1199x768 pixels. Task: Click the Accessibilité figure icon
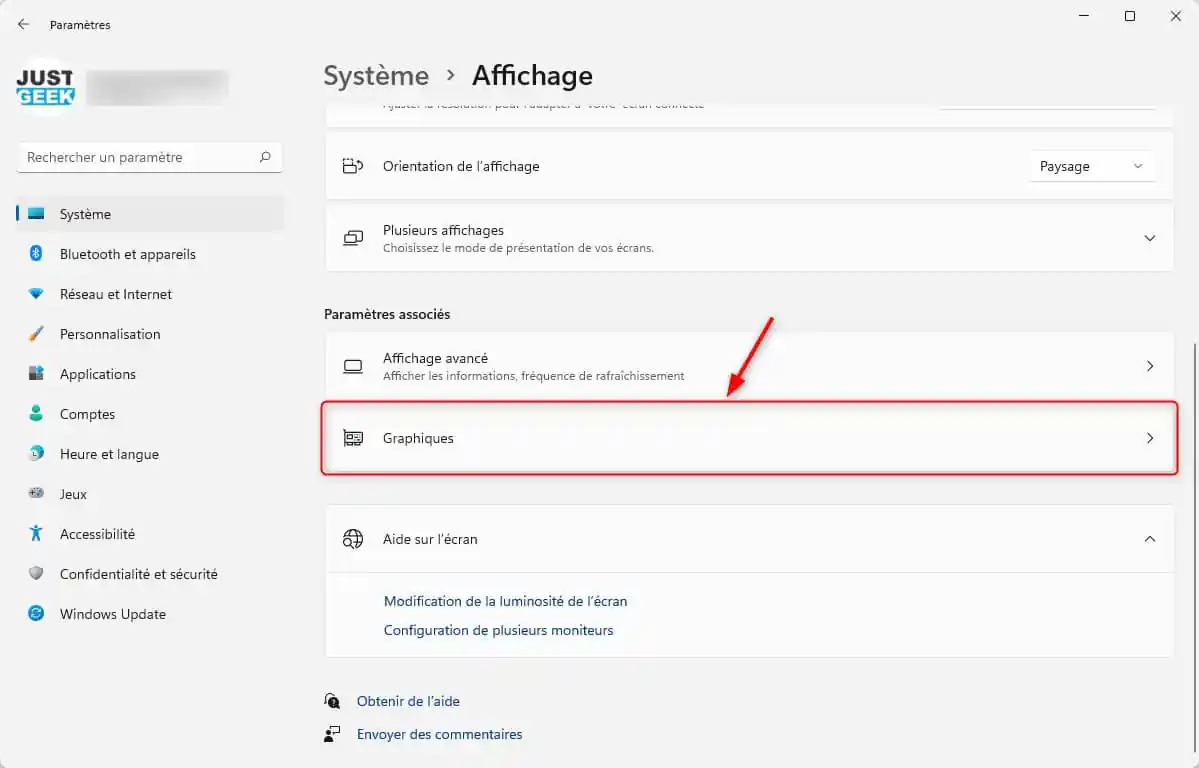click(36, 533)
